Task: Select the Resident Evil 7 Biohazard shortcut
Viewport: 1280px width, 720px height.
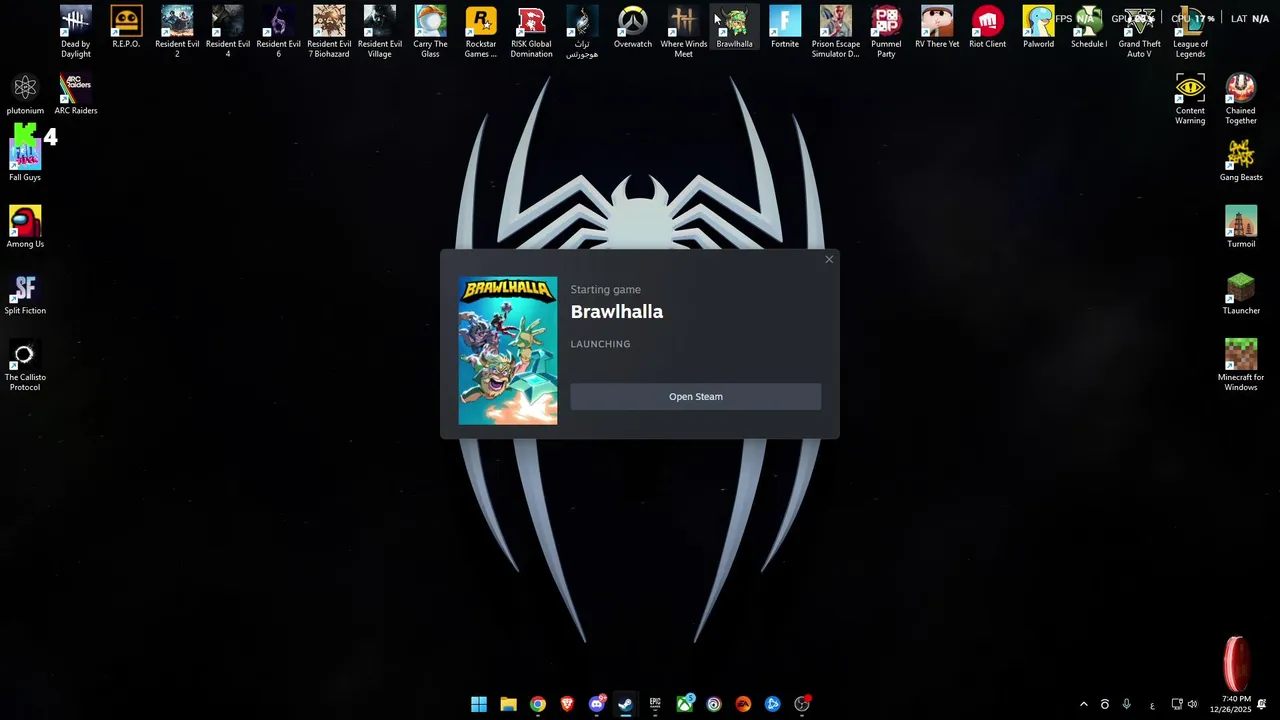Action: 329,32
